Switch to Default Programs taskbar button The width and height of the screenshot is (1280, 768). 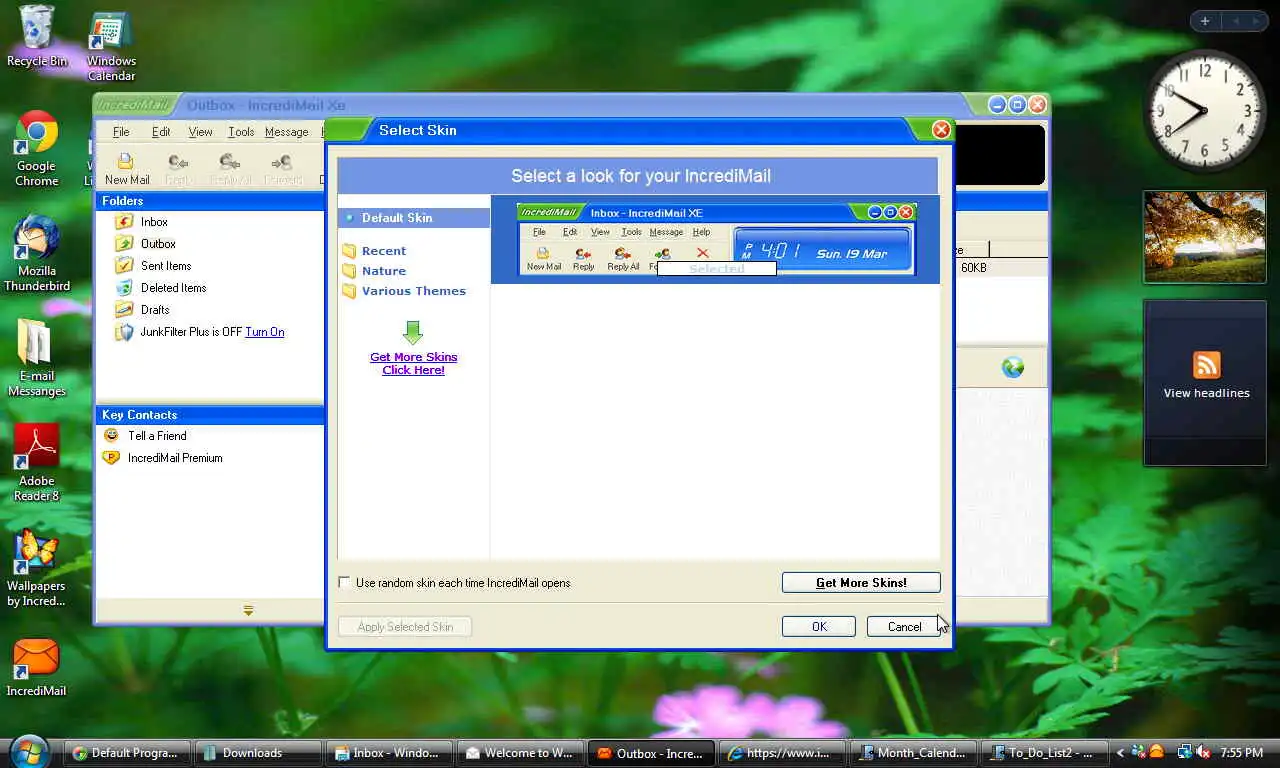pos(125,753)
